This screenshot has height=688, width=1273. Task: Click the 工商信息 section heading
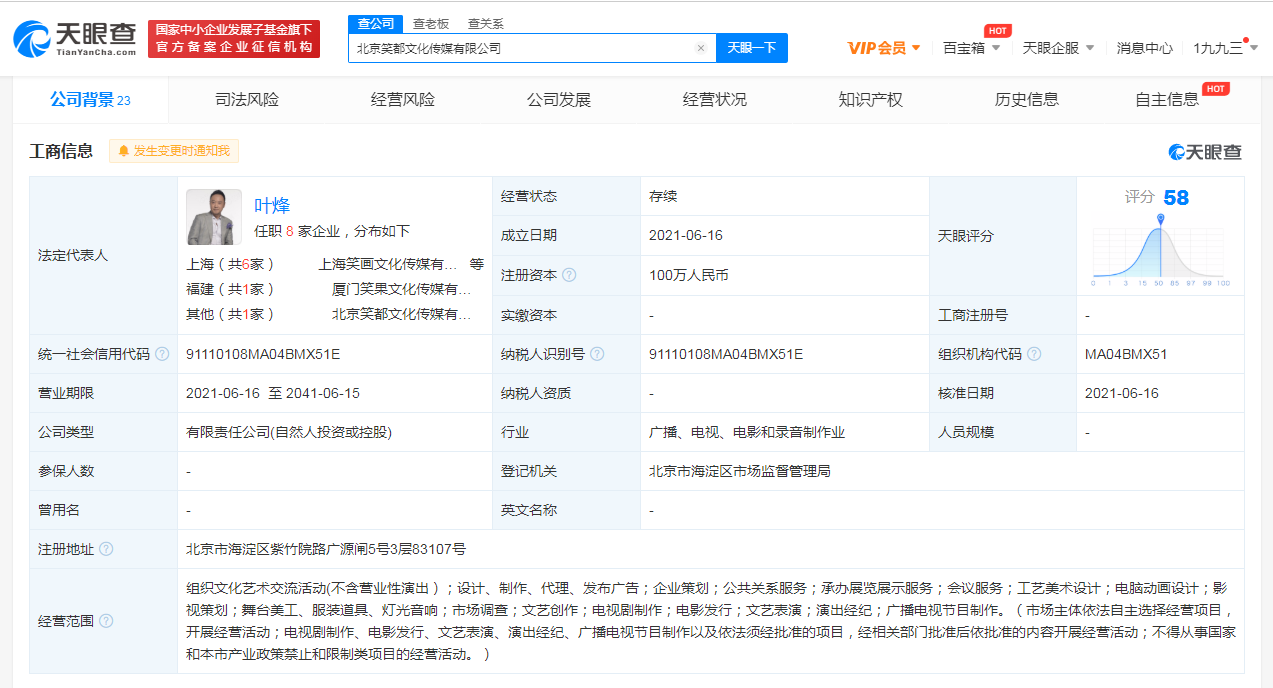tap(62, 151)
